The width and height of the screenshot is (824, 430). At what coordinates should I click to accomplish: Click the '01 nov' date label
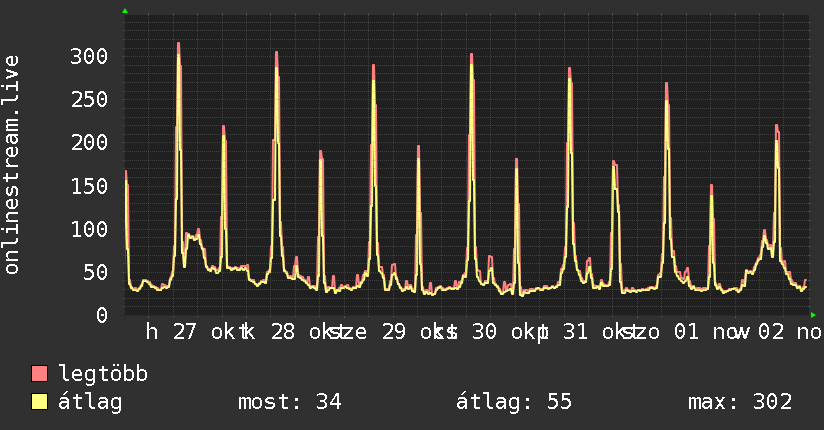(712, 332)
